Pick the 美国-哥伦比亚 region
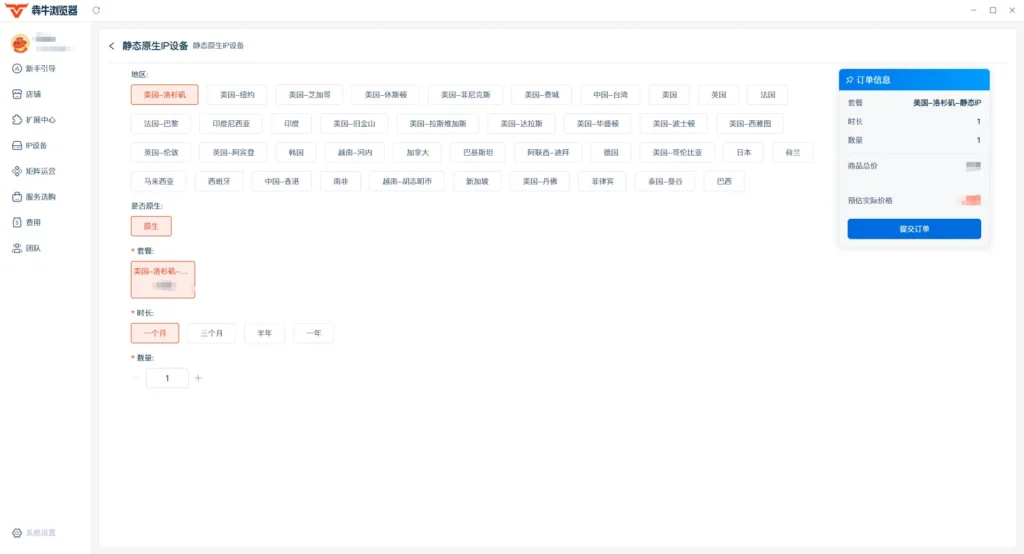This screenshot has width=1024, height=554. (677, 152)
